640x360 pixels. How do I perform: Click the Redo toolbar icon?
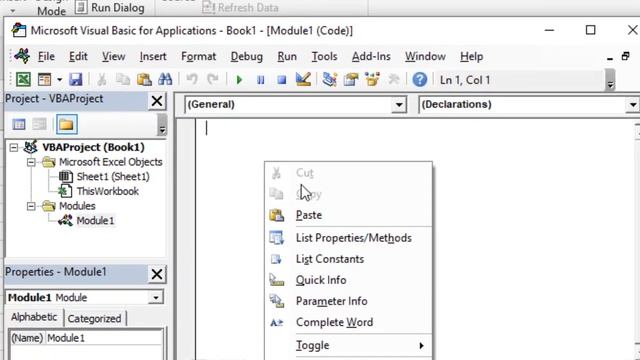213,79
